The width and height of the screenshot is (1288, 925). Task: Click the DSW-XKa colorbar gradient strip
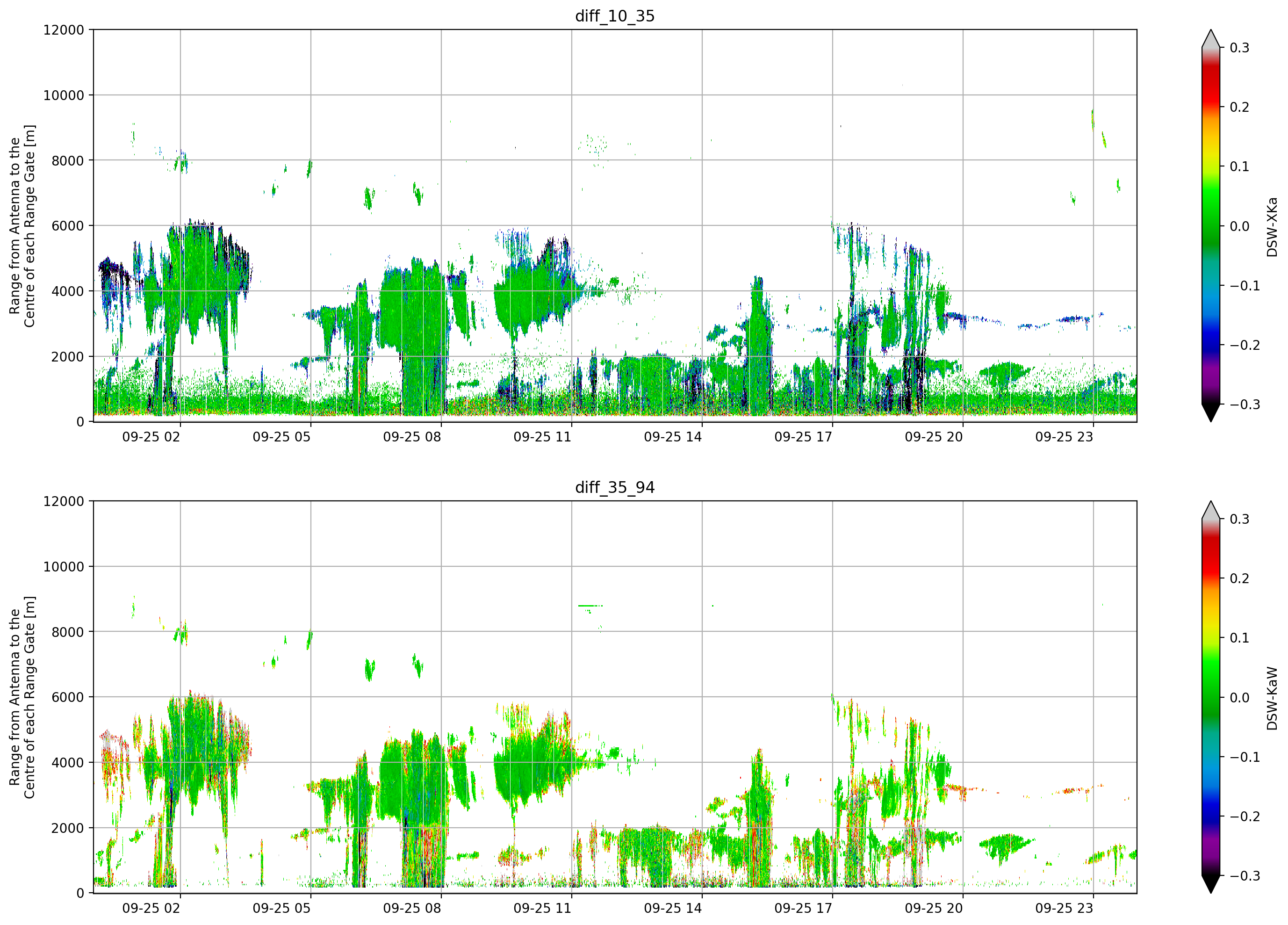coord(1211,226)
